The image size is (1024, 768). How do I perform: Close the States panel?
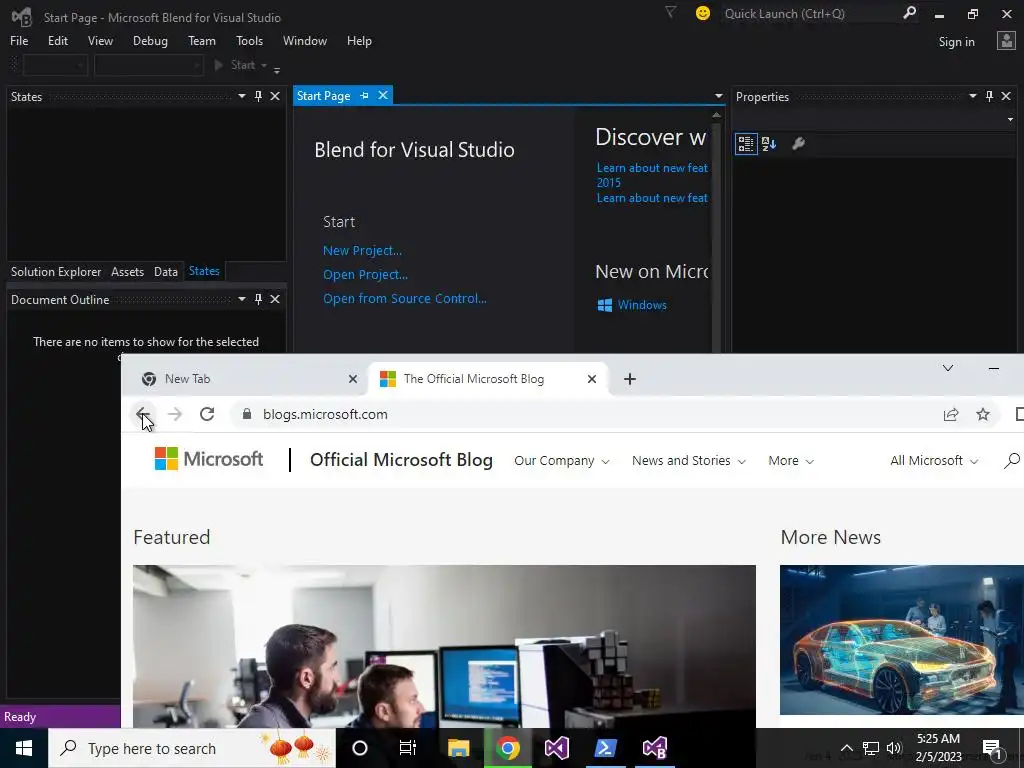point(275,96)
